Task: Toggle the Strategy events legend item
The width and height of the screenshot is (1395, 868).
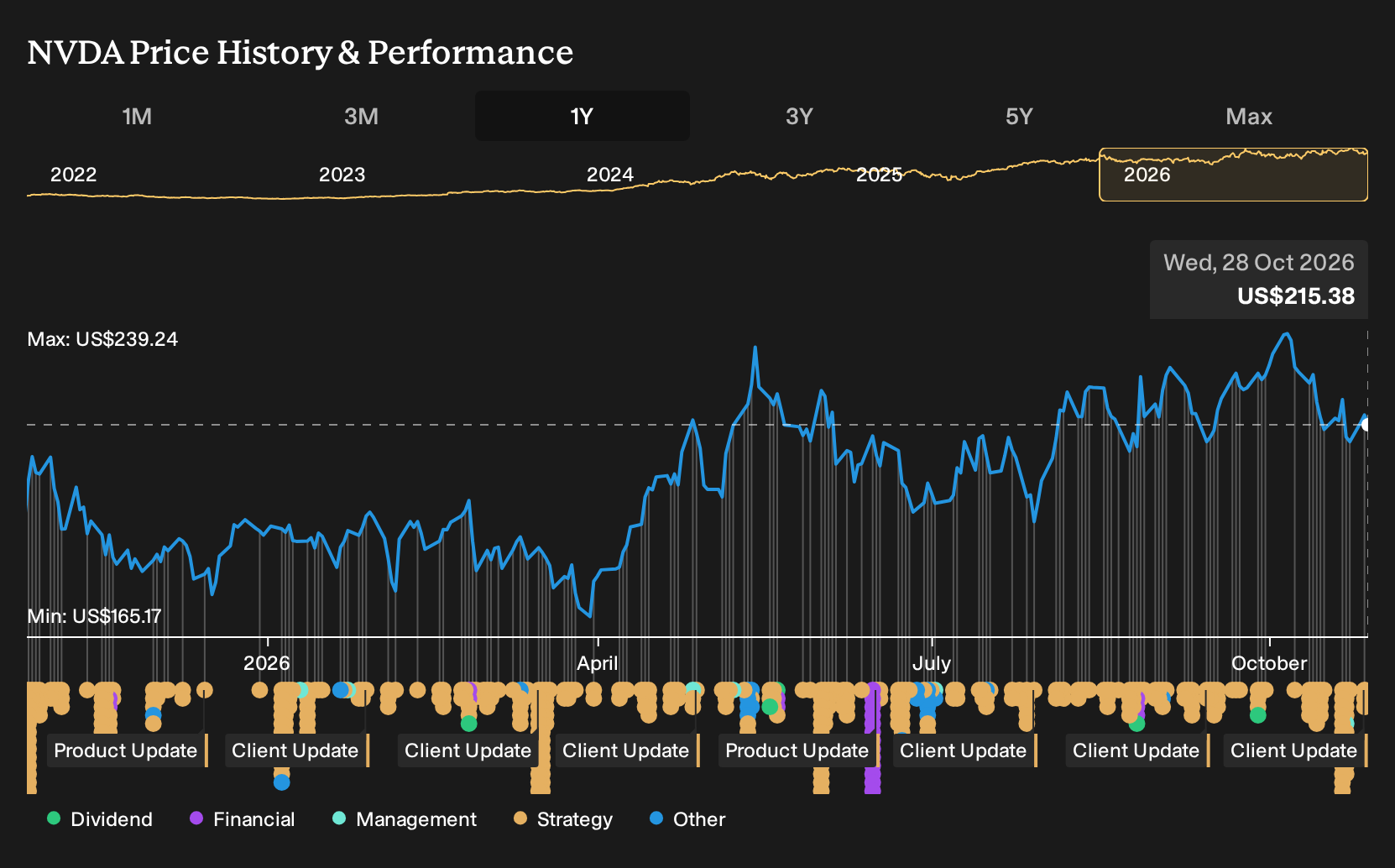Action: click(x=563, y=819)
